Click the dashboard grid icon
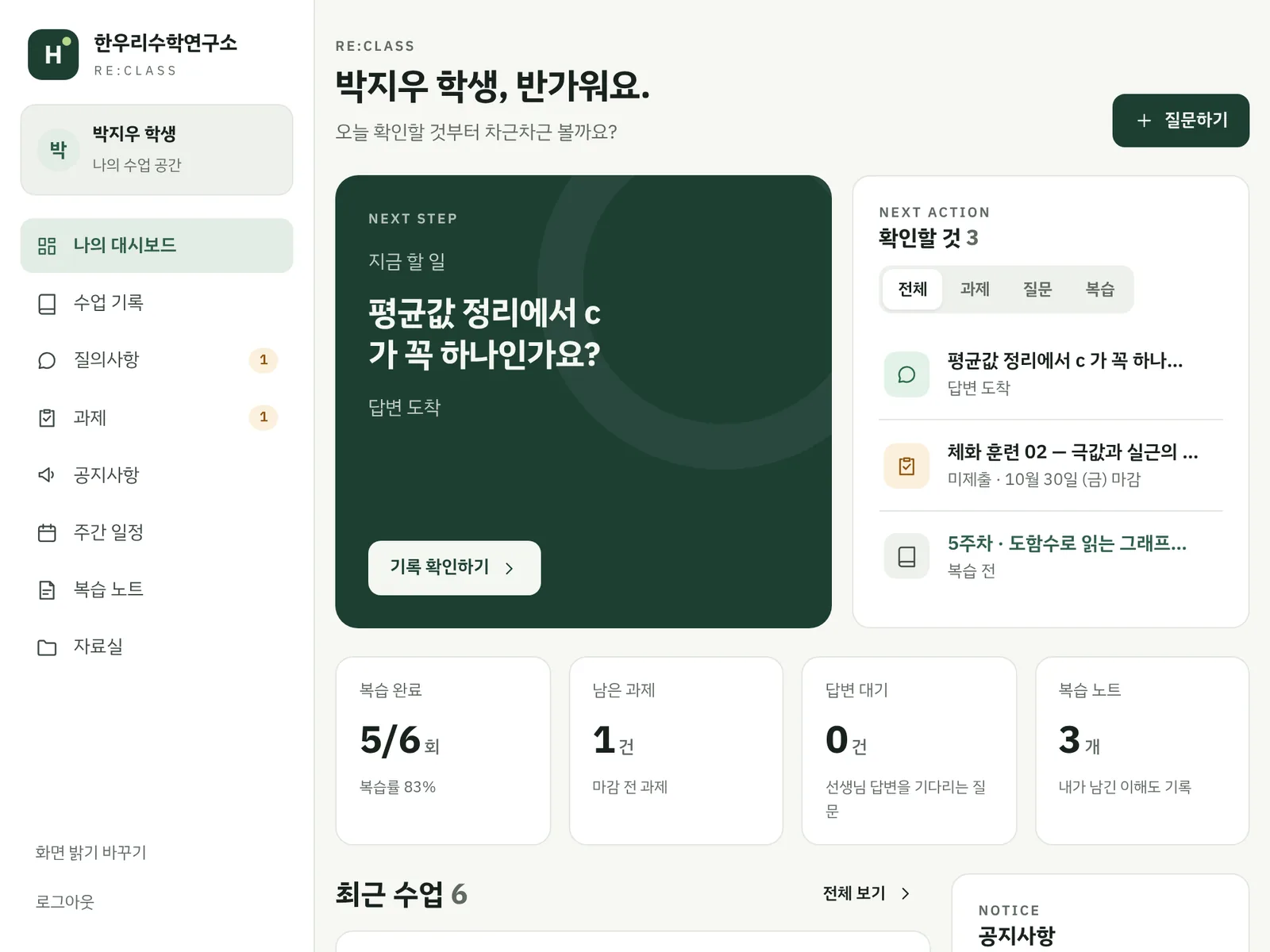 tap(47, 246)
